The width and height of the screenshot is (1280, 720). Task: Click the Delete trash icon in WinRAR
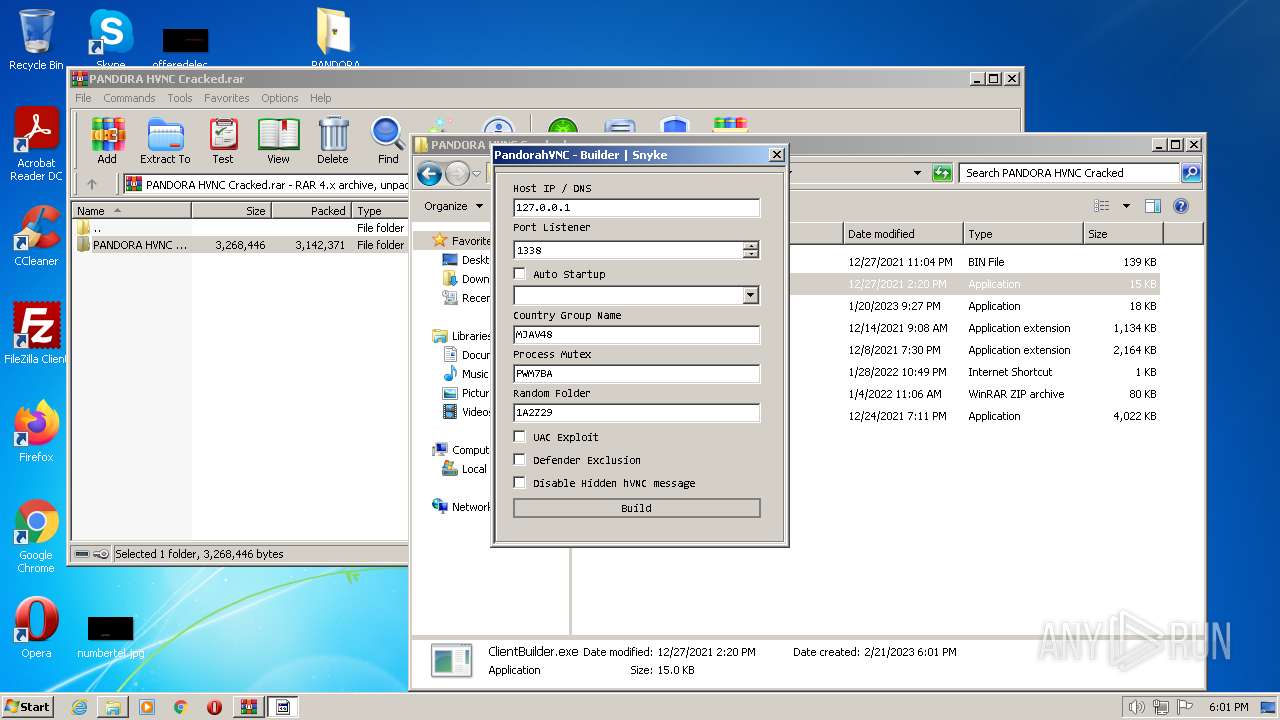coord(333,141)
